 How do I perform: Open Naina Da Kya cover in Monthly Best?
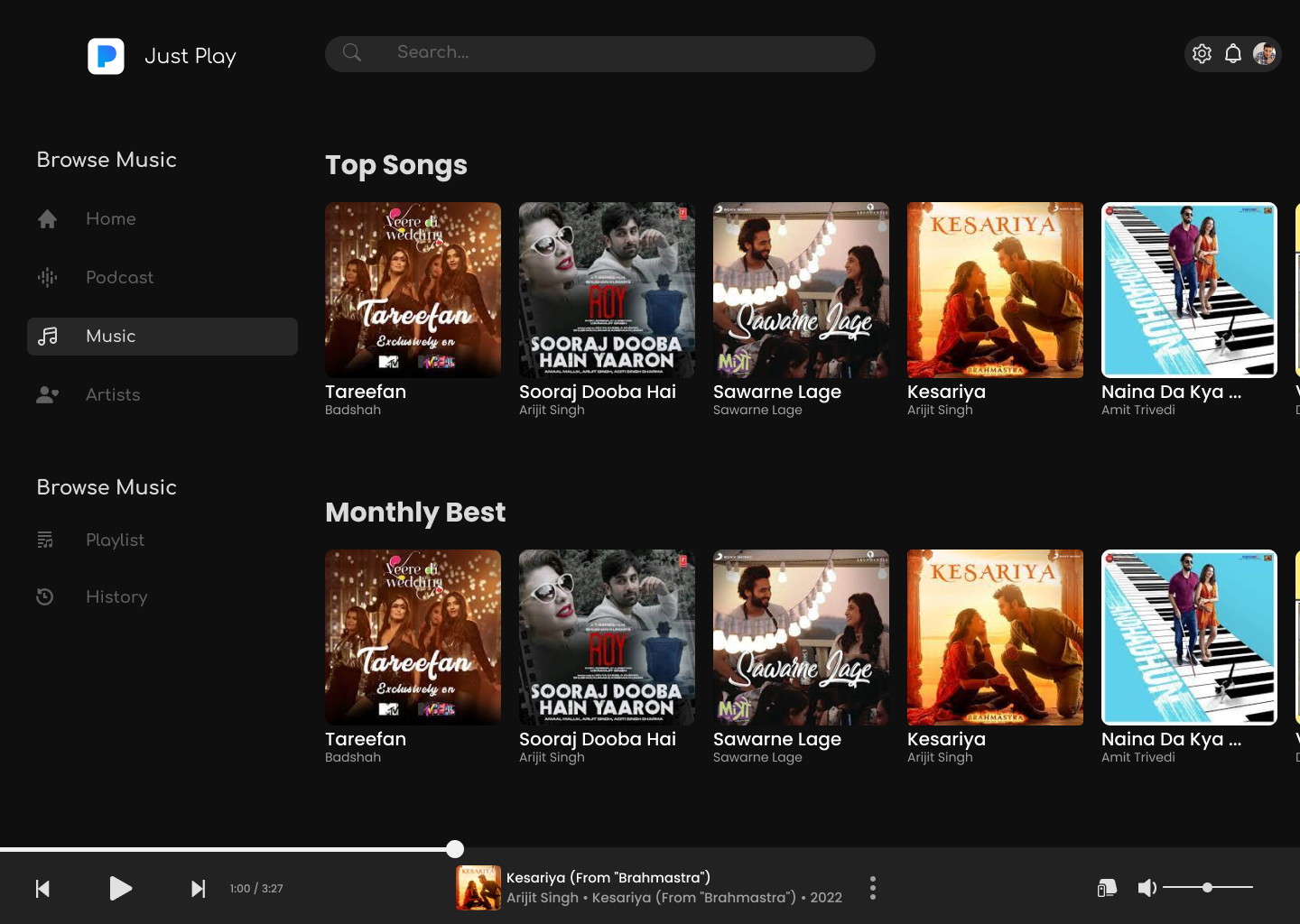tap(1189, 637)
